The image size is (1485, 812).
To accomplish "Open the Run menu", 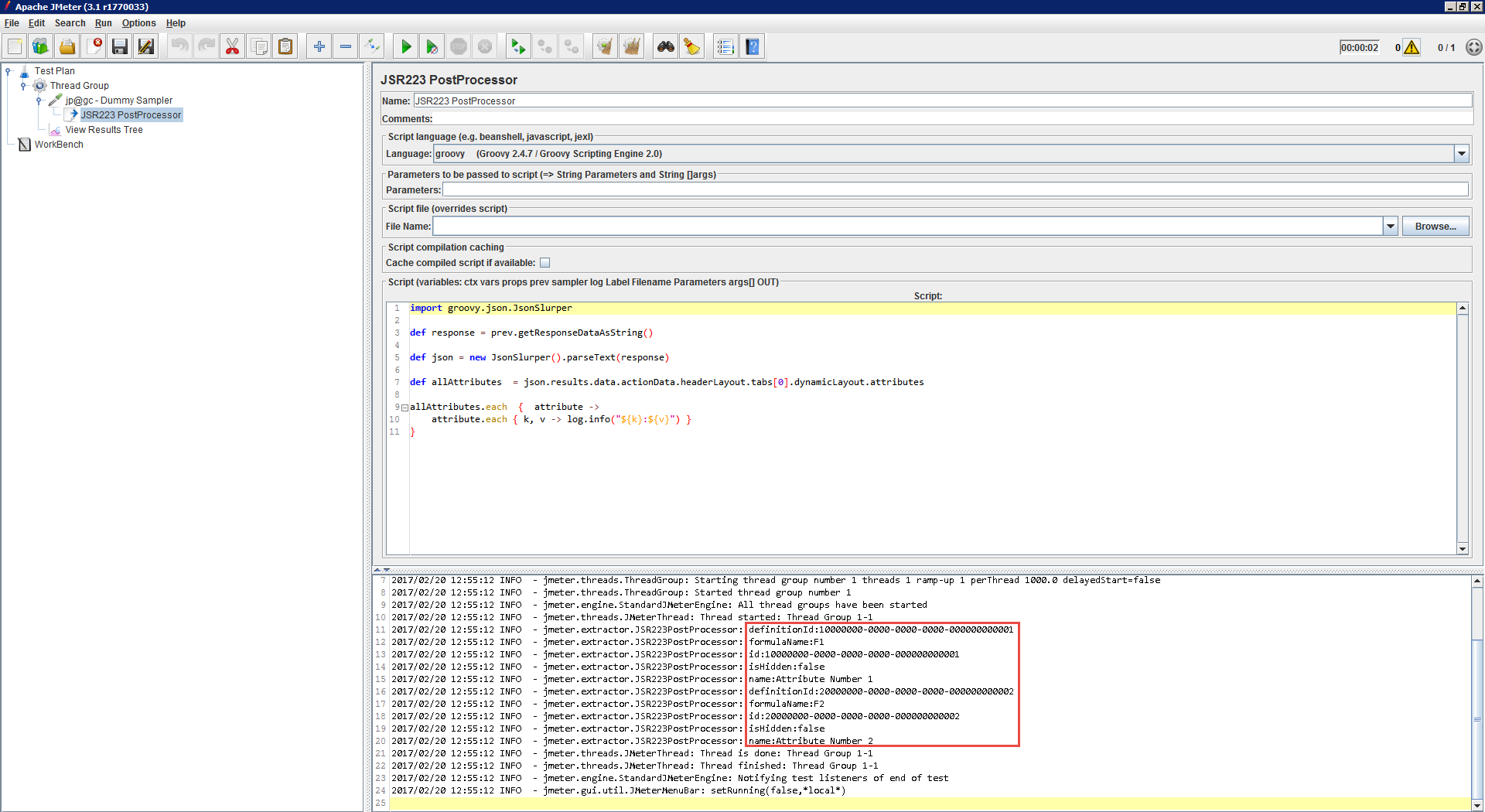I will click(103, 23).
